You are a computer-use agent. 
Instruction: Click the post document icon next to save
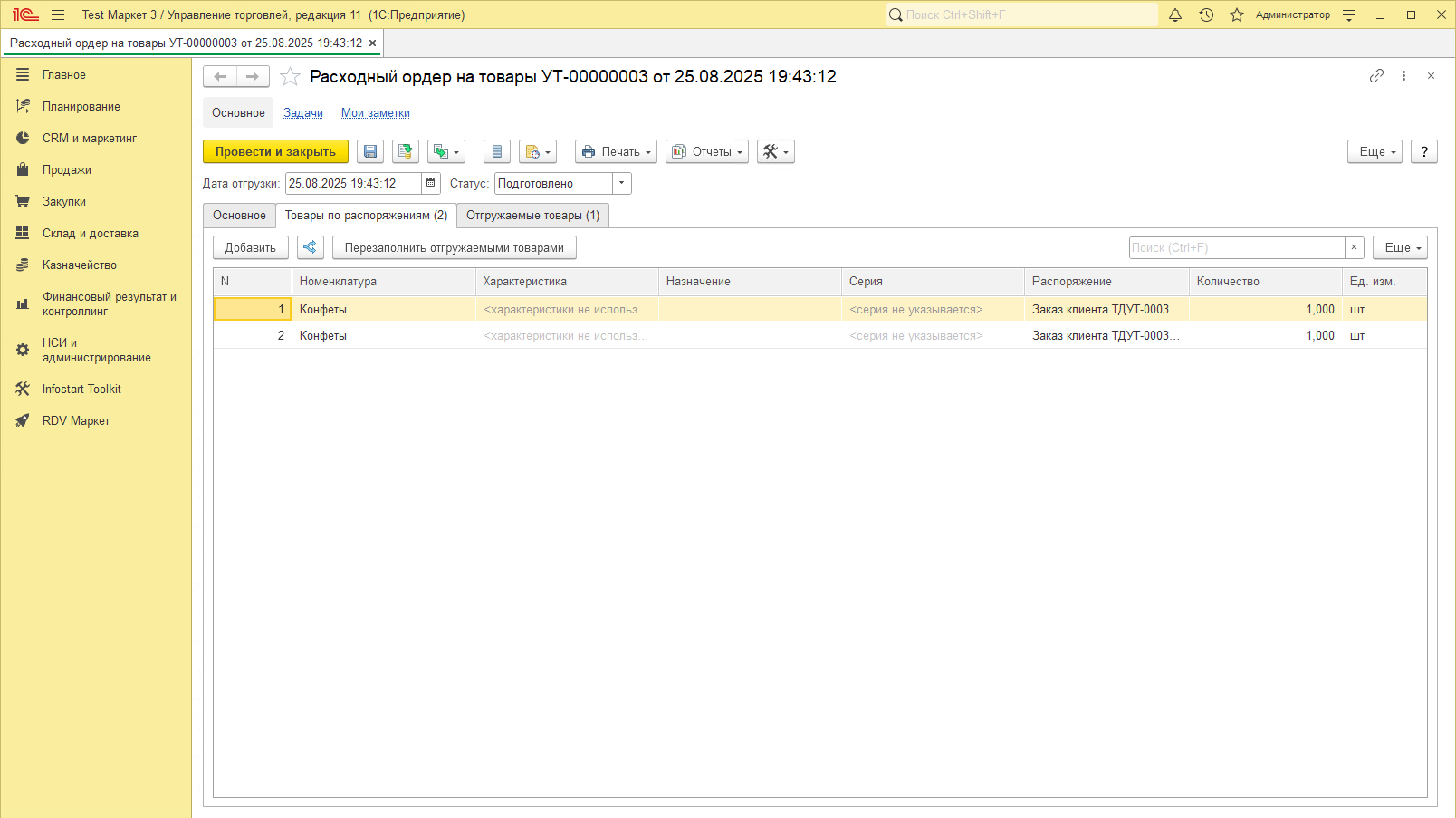[406, 151]
